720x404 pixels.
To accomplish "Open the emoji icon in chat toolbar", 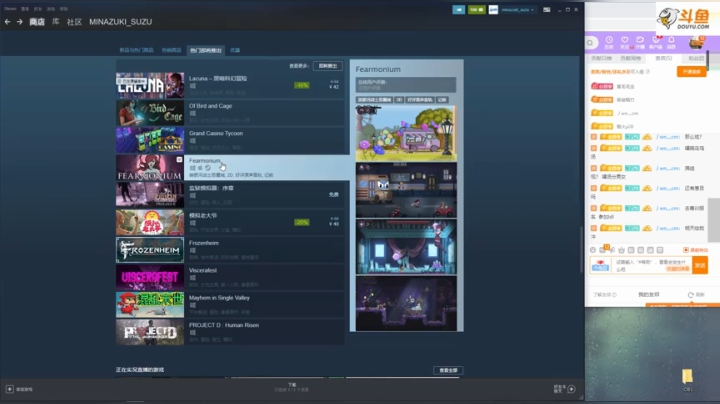I will [593, 250].
